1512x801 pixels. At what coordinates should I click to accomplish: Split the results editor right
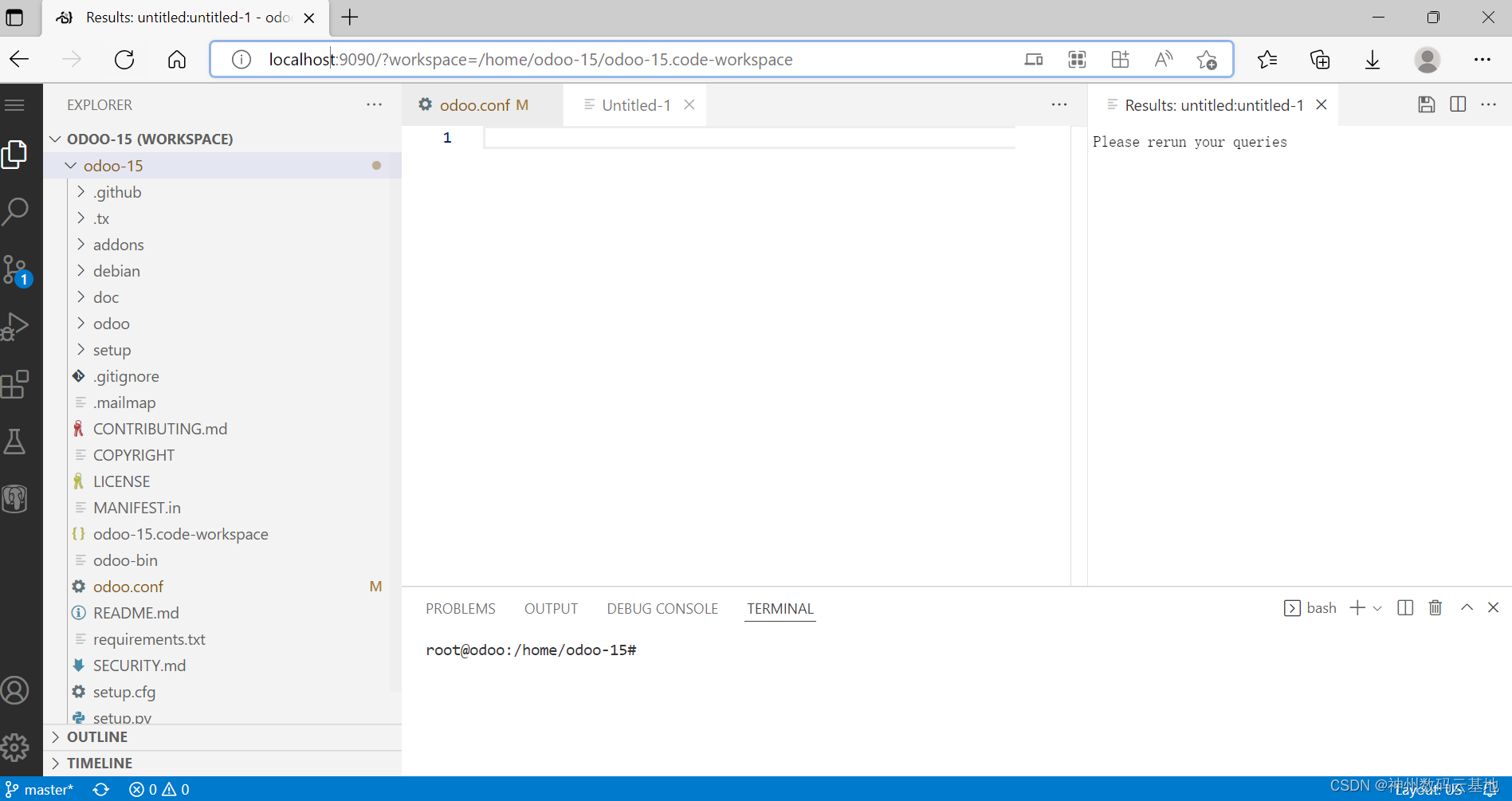[1458, 104]
